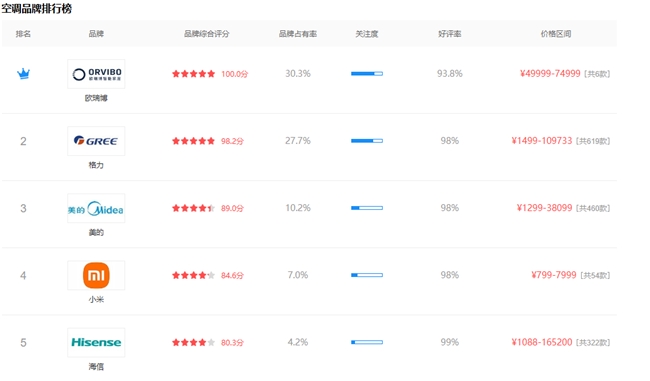
Task: Click the 空调品牌排行榜 page title
Action: coord(36,8)
